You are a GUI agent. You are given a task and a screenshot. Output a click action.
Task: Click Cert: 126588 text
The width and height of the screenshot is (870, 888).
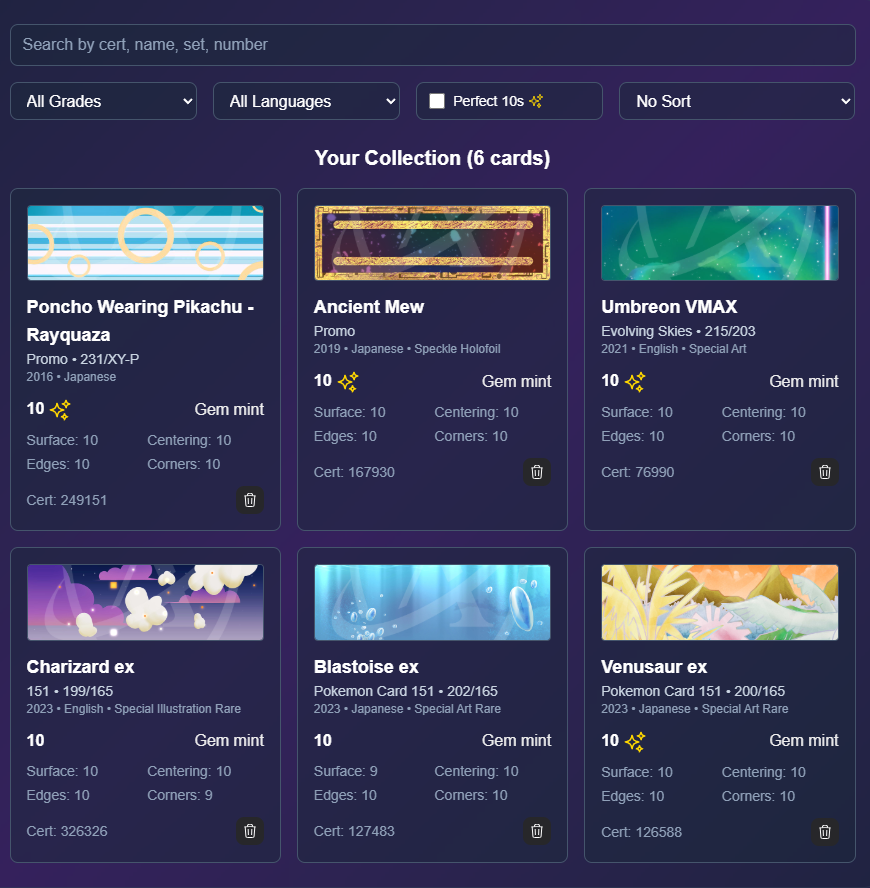[x=641, y=832]
